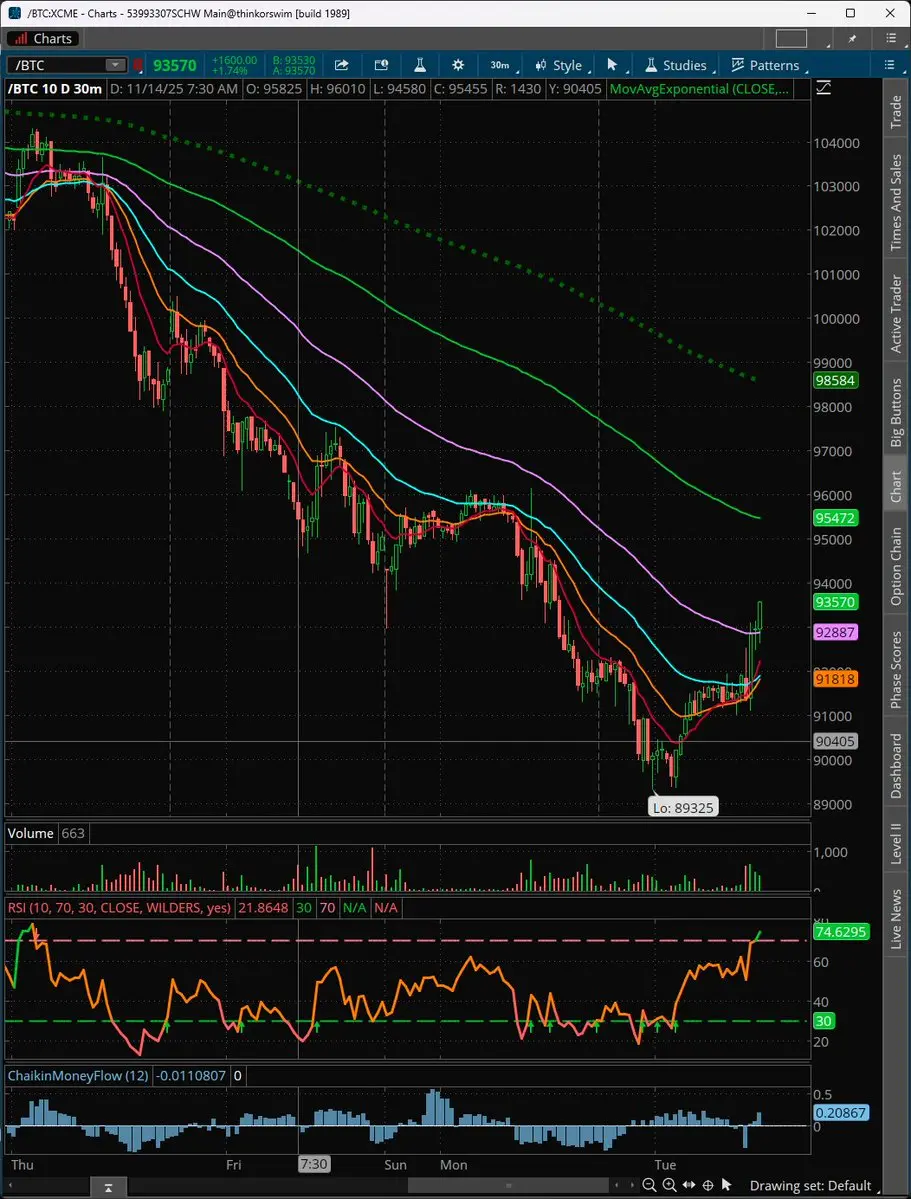Screen dimensions: 911x1199
Task: Click the 93570 last price in toolbar
Action: (174, 66)
